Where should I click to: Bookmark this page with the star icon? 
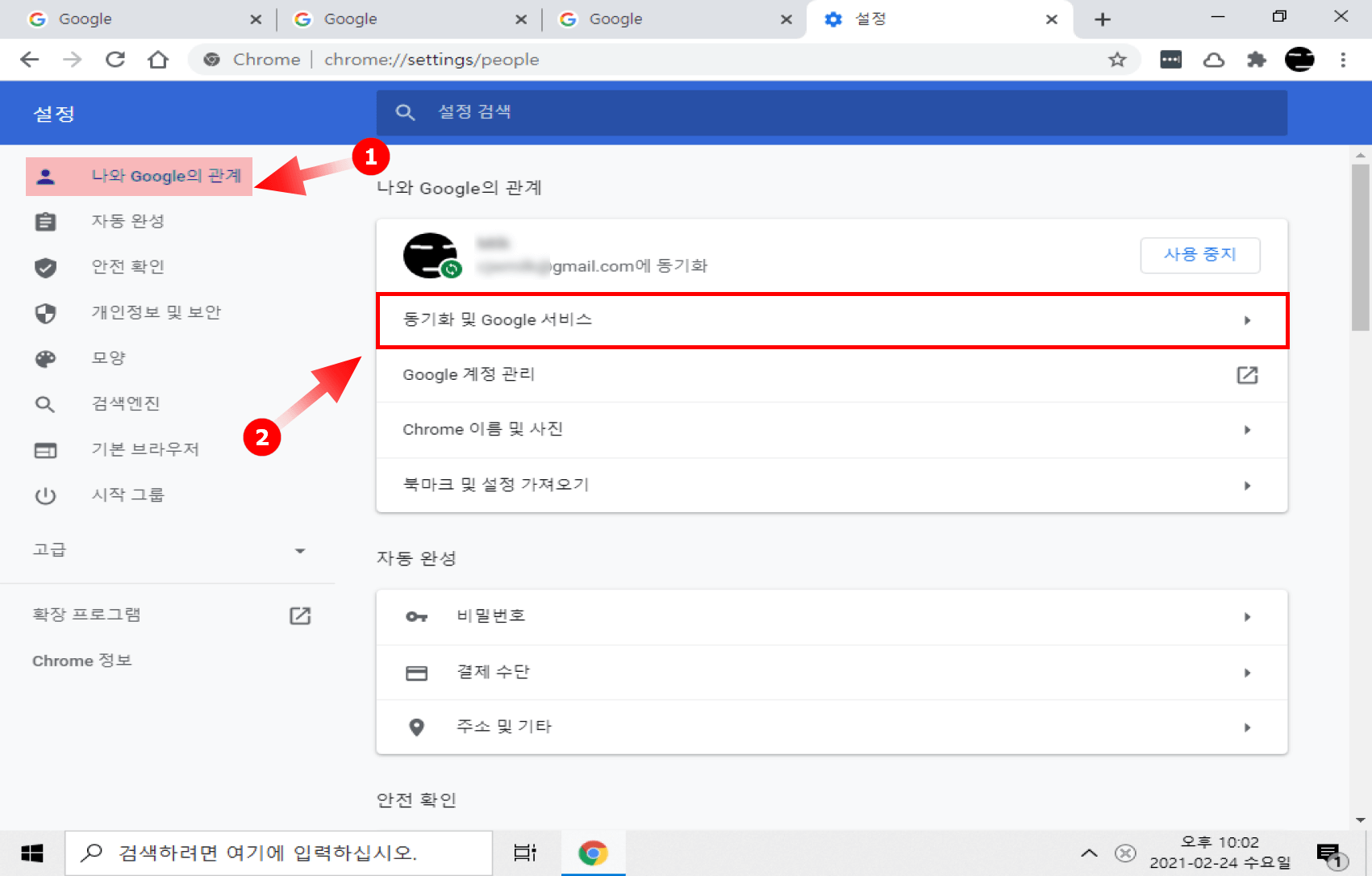[x=1117, y=60]
